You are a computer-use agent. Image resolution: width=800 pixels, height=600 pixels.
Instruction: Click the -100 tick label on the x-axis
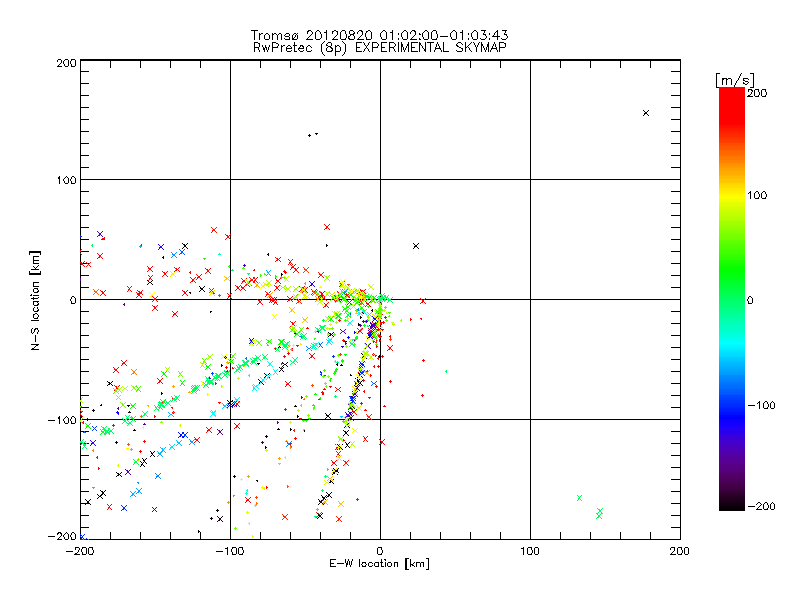[x=230, y=550]
